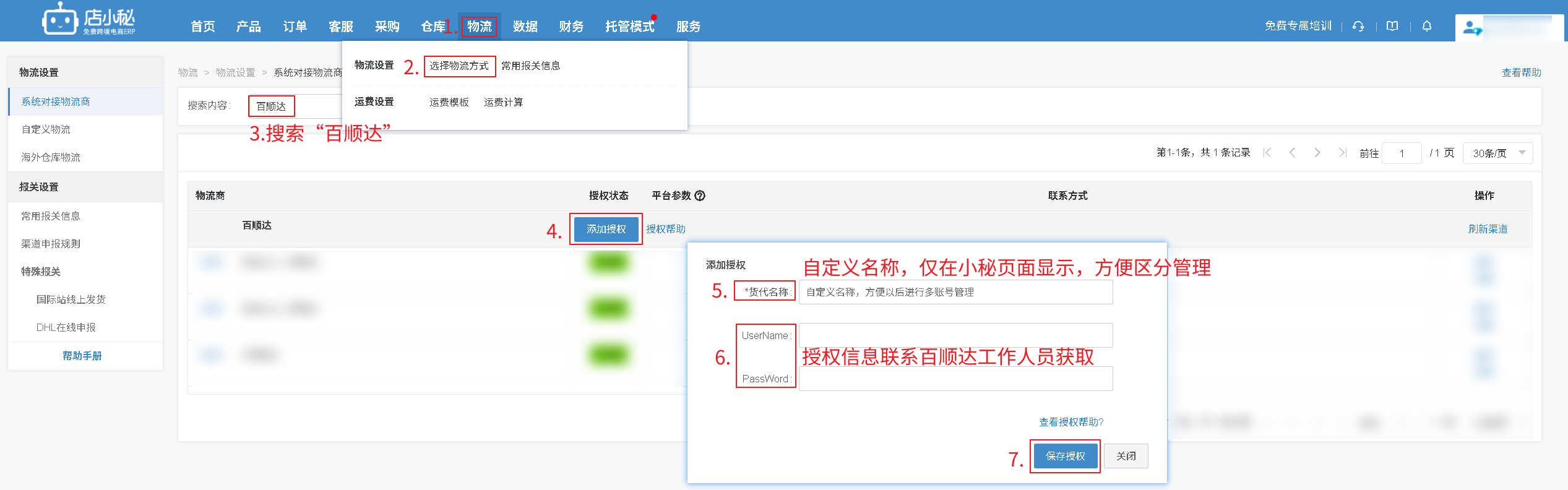This screenshot has height=490, width=1568.
Task: Open the book guide icon in header
Action: pos(1392,26)
